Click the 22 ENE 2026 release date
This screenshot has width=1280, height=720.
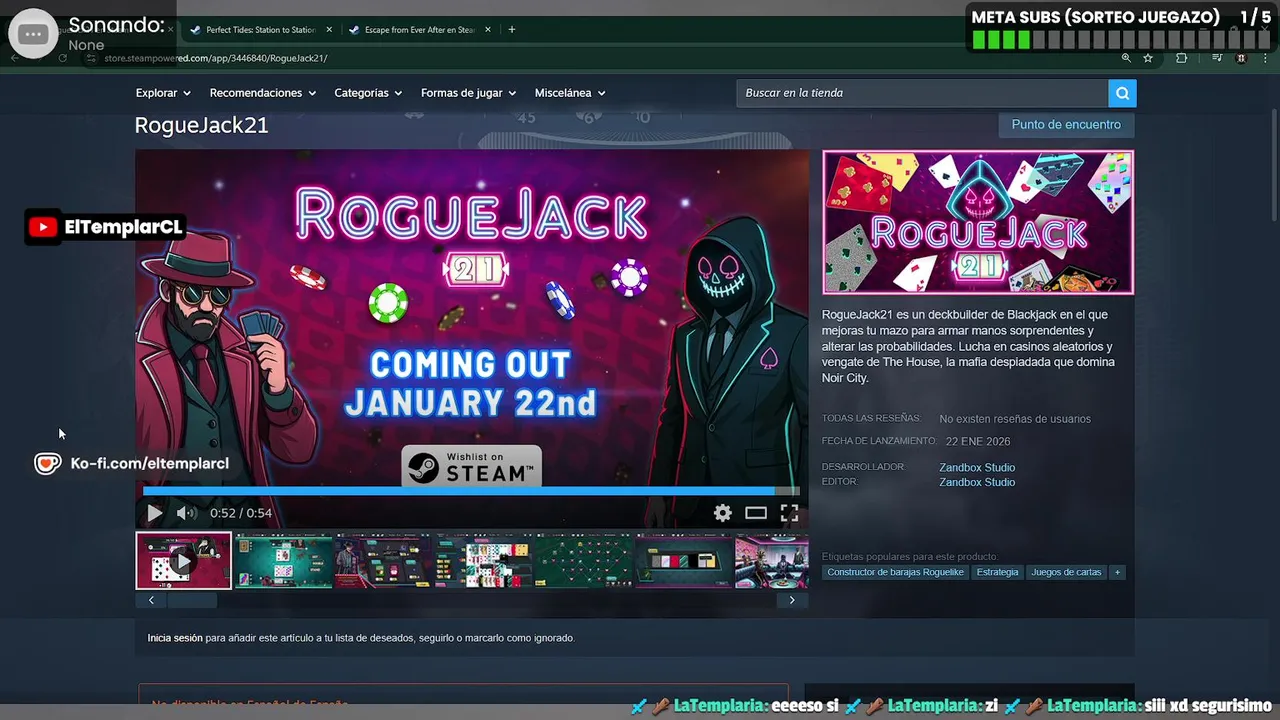(x=978, y=441)
